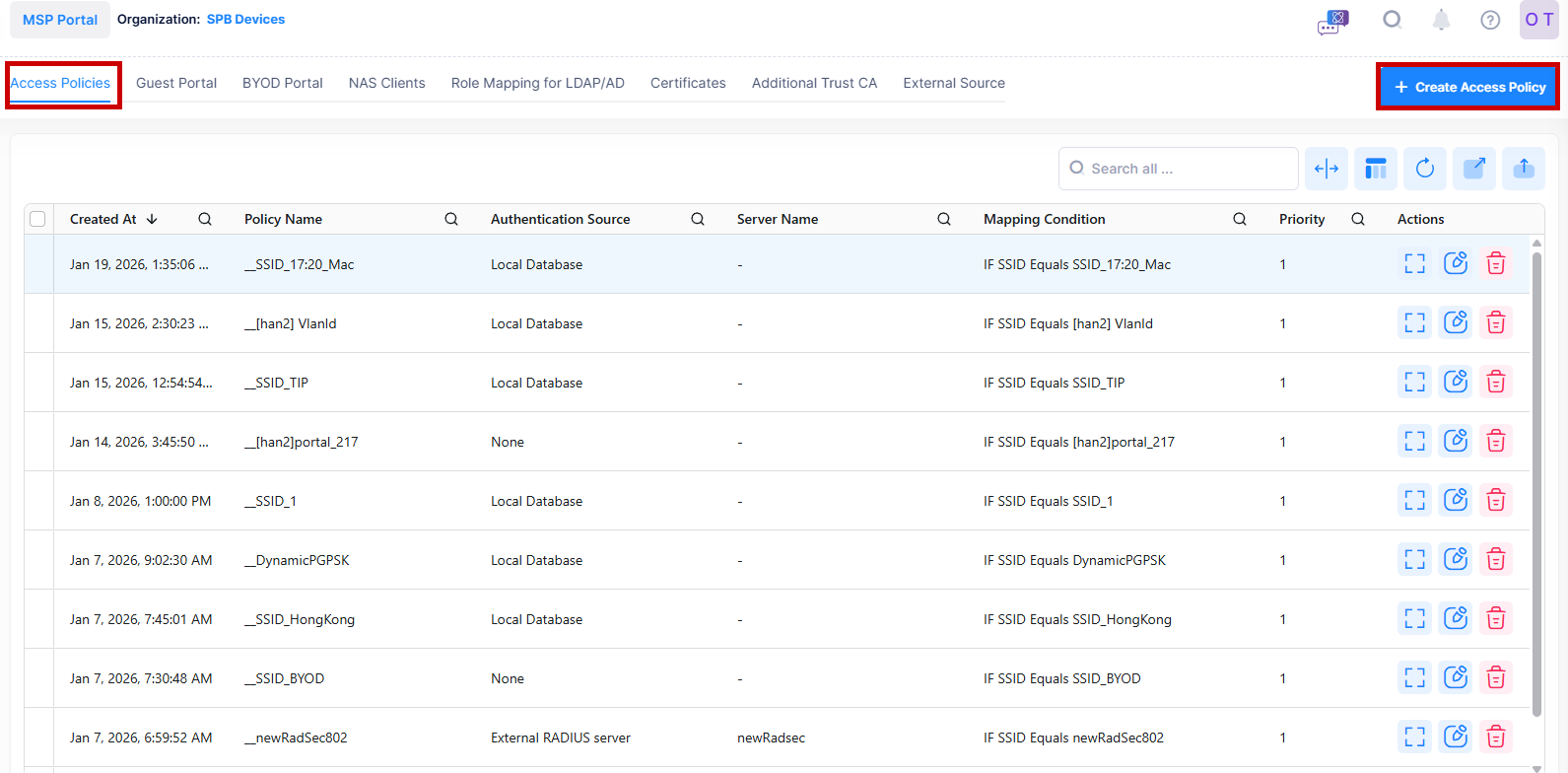Viewport: 1568px width, 773px height.
Task: Switch to the Guest Portal tab
Action: (176, 83)
